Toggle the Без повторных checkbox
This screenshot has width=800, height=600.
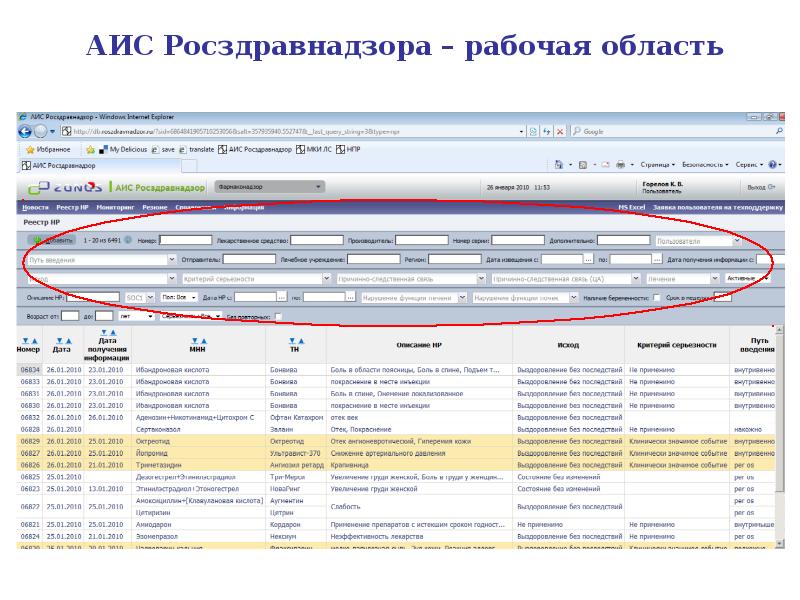278,317
